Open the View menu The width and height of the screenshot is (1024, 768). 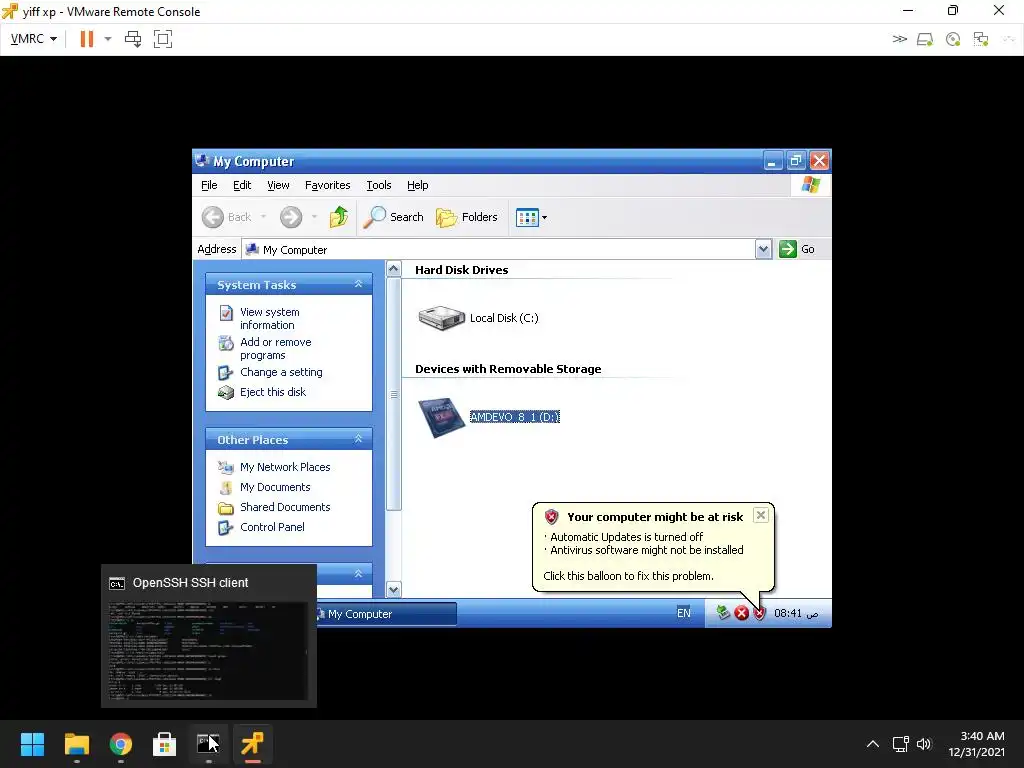pyautogui.click(x=278, y=185)
